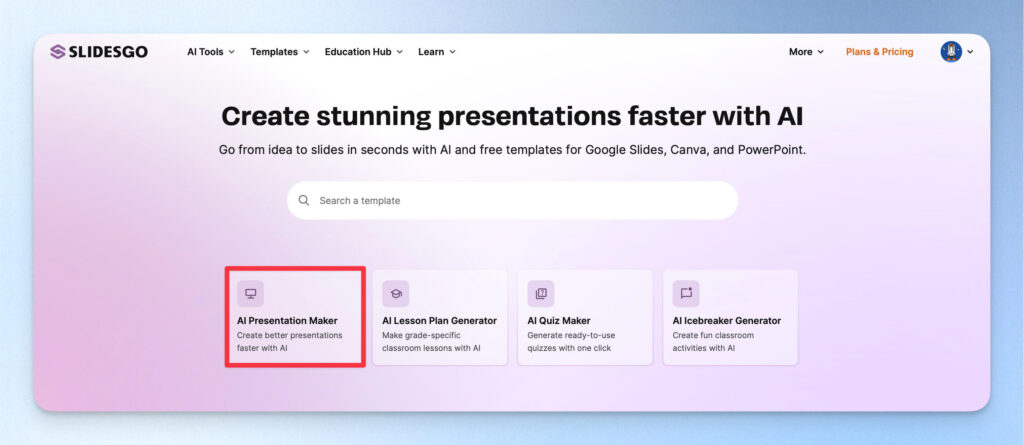Click the magnifying glass search icon
The width and height of the screenshot is (1024, 445).
click(304, 200)
